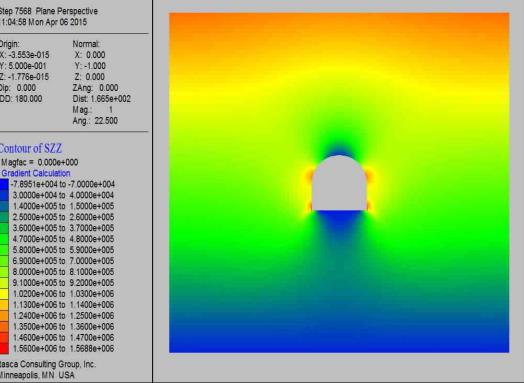Click the 'Dip: 0.000' entry
Viewport: 524px width, 383px height.
[18, 88]
